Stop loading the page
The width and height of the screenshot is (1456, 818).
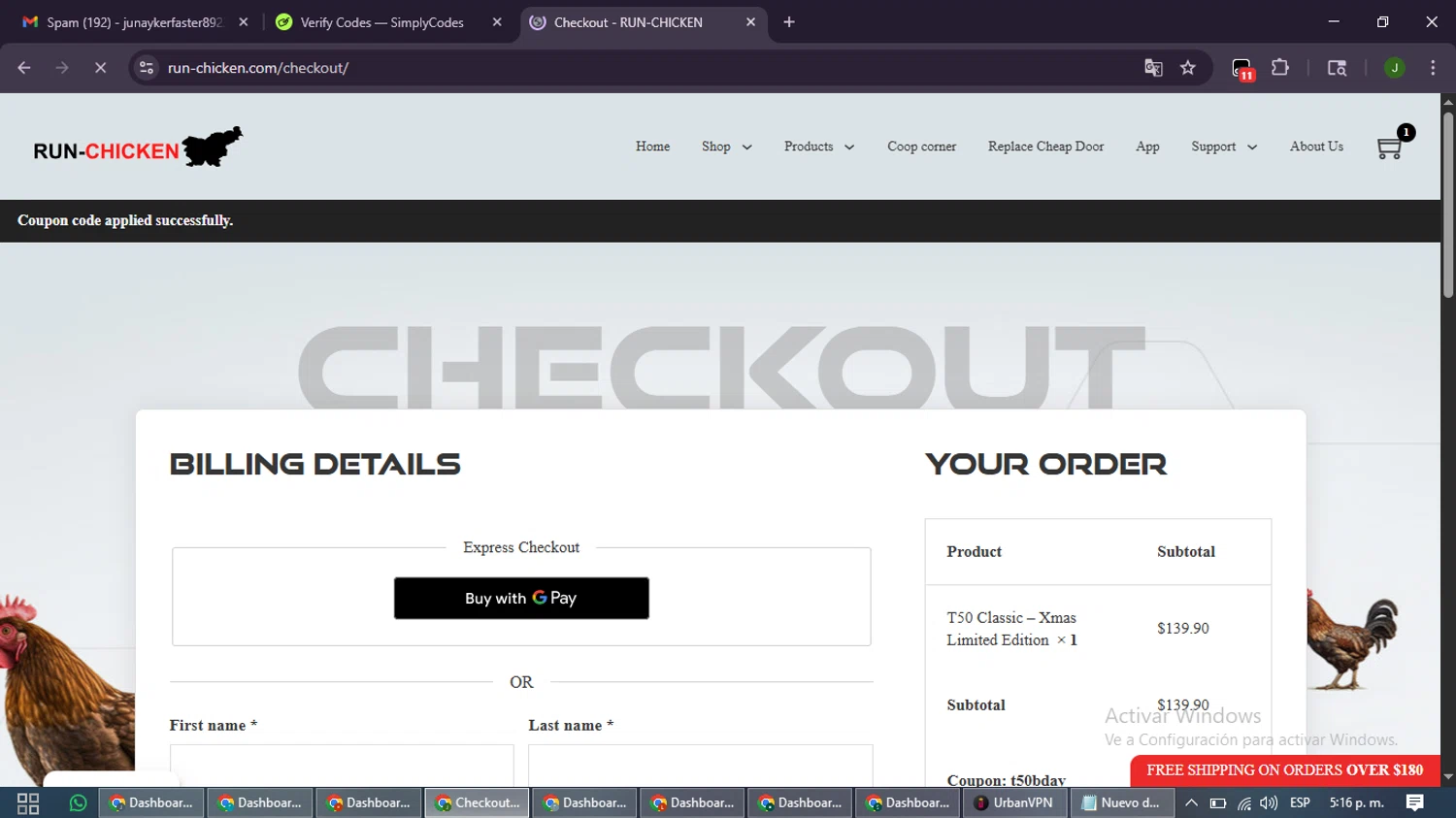(x=100, y=68)
